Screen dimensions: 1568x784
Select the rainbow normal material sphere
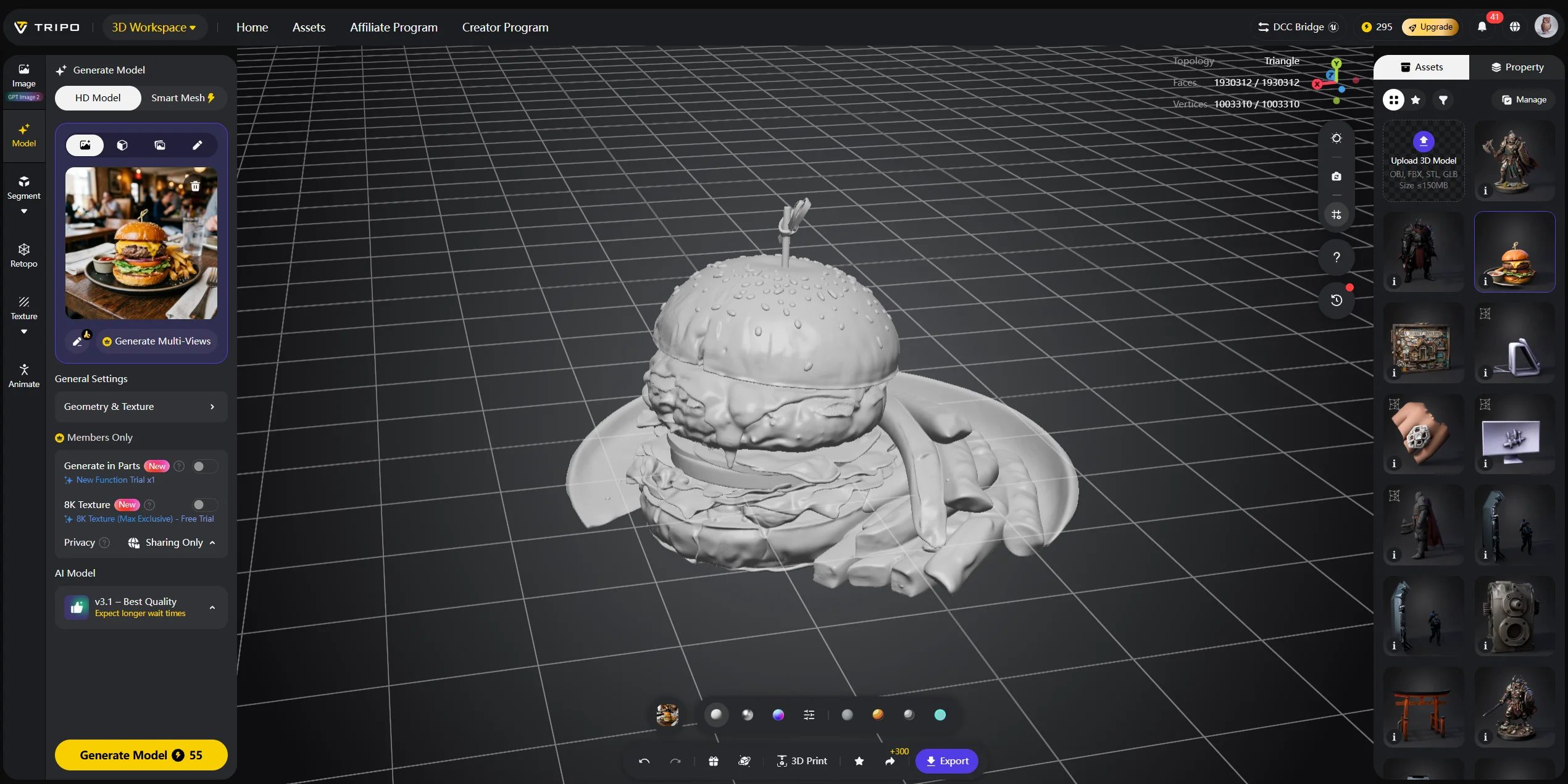click(778, 715)
